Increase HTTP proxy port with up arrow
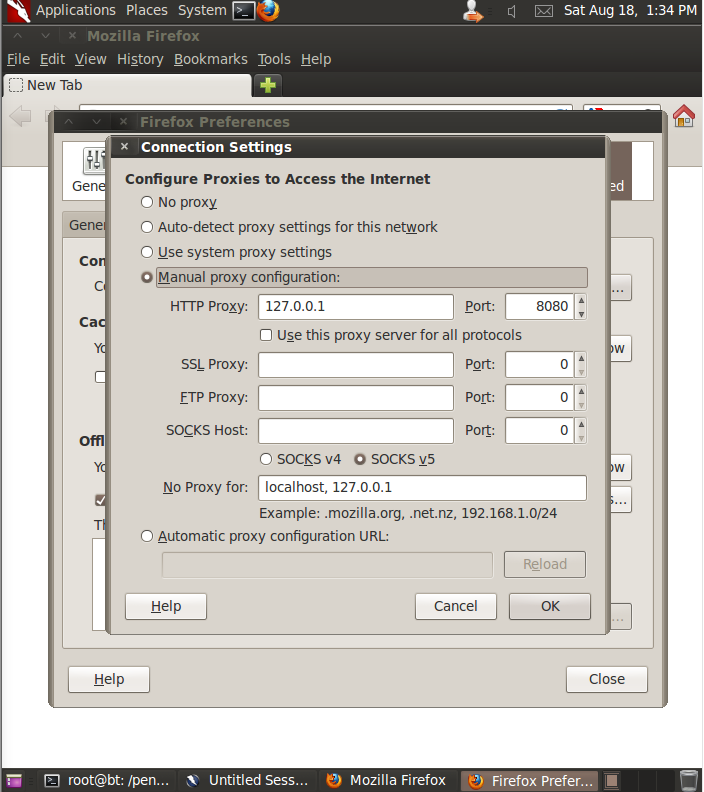Viewport: 704px width, 792px height. pyautogui.click(x=582, y=301)
